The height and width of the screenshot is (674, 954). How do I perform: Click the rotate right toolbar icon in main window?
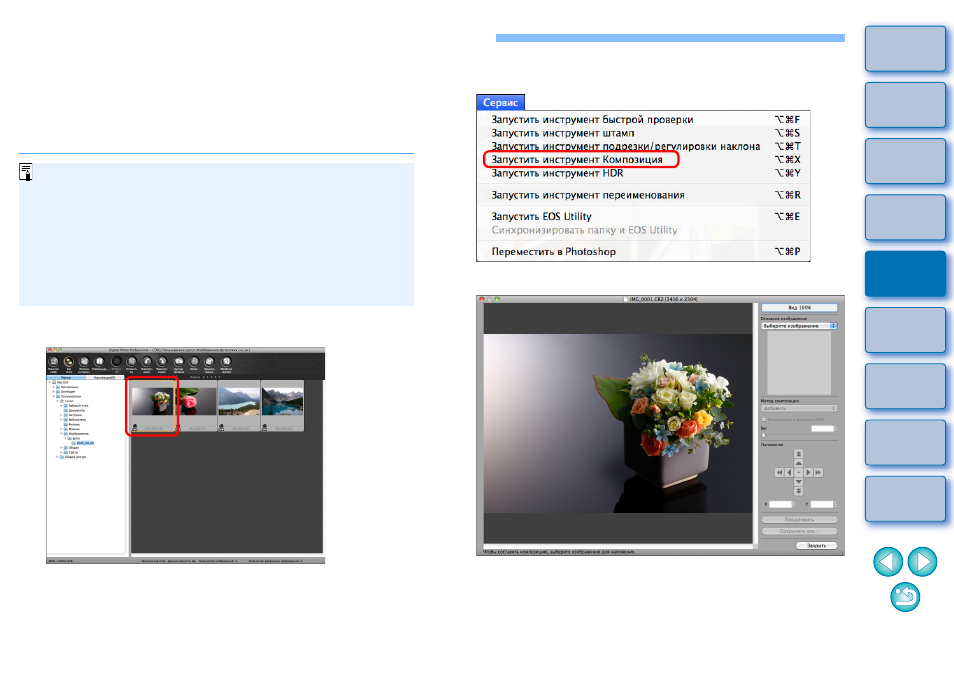click(x=162, y=361)
